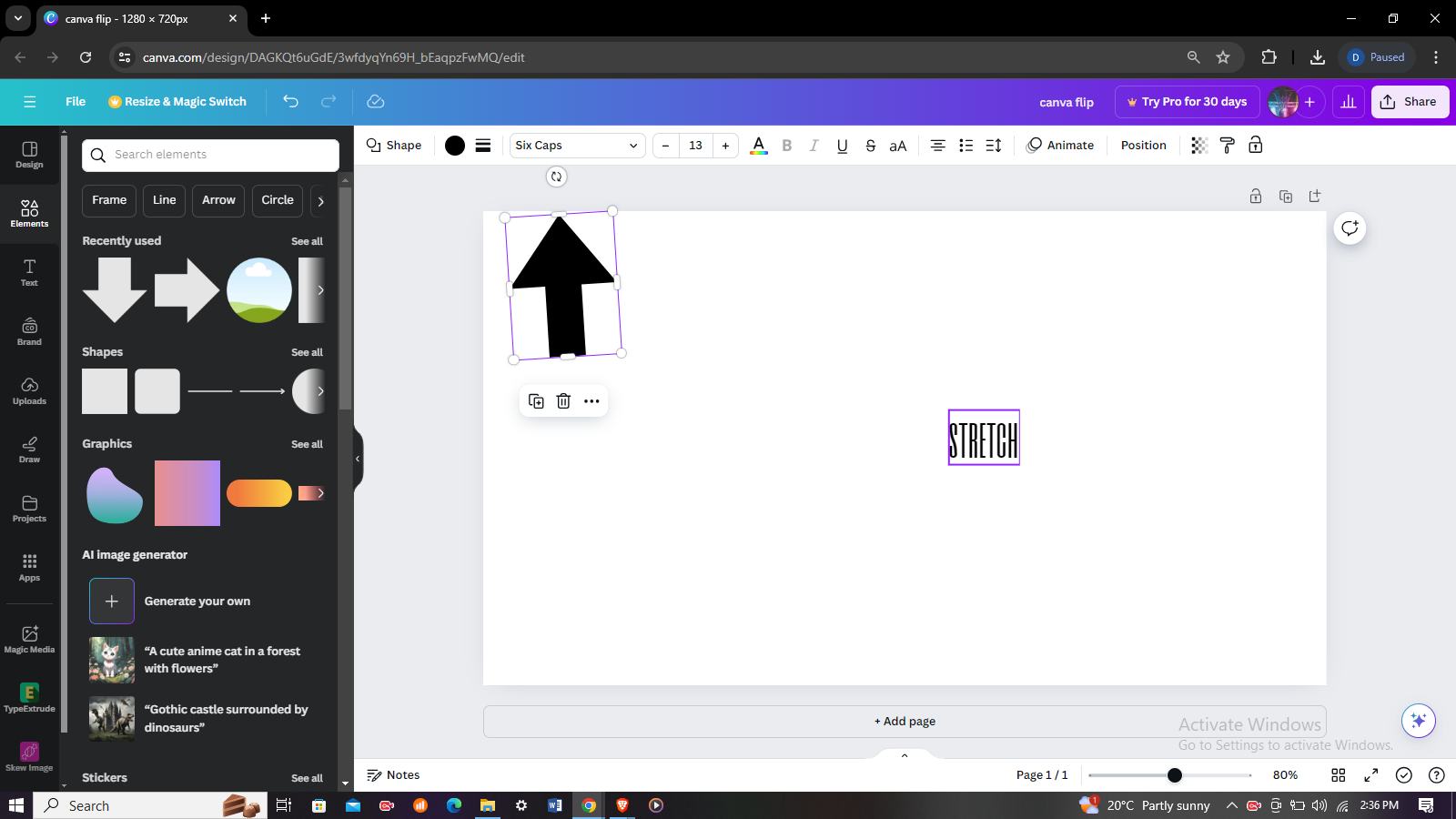Toggle underline formatting

click(843, 146)
